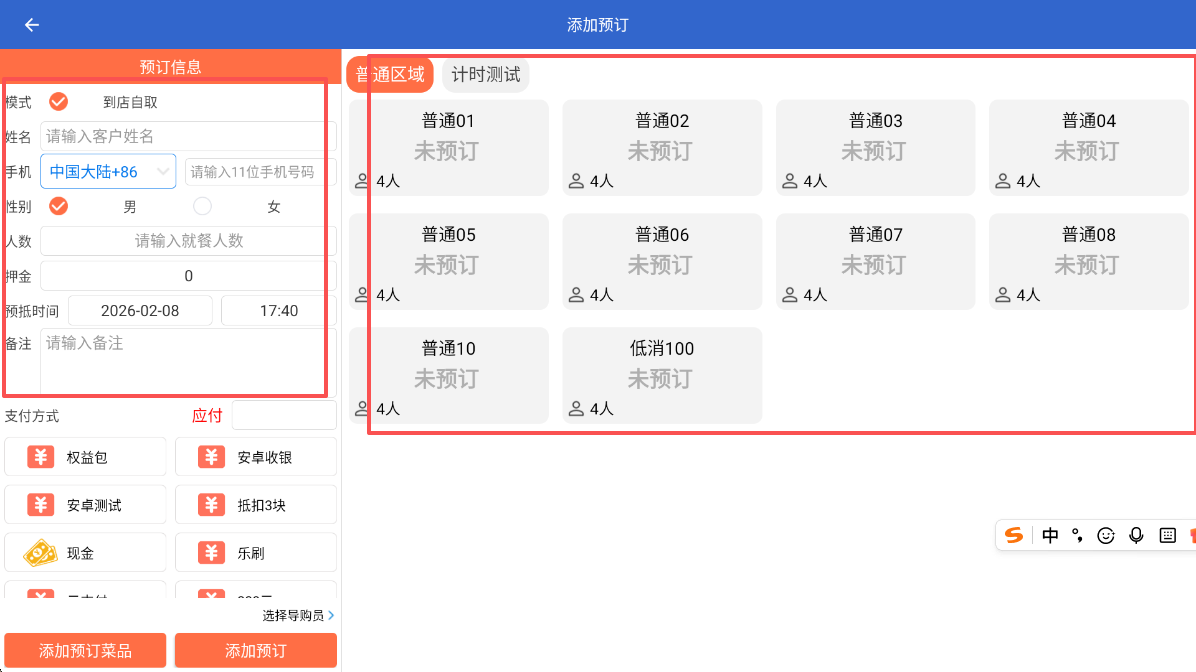Select 乐刷 payment yen icon

pos(211,553)
